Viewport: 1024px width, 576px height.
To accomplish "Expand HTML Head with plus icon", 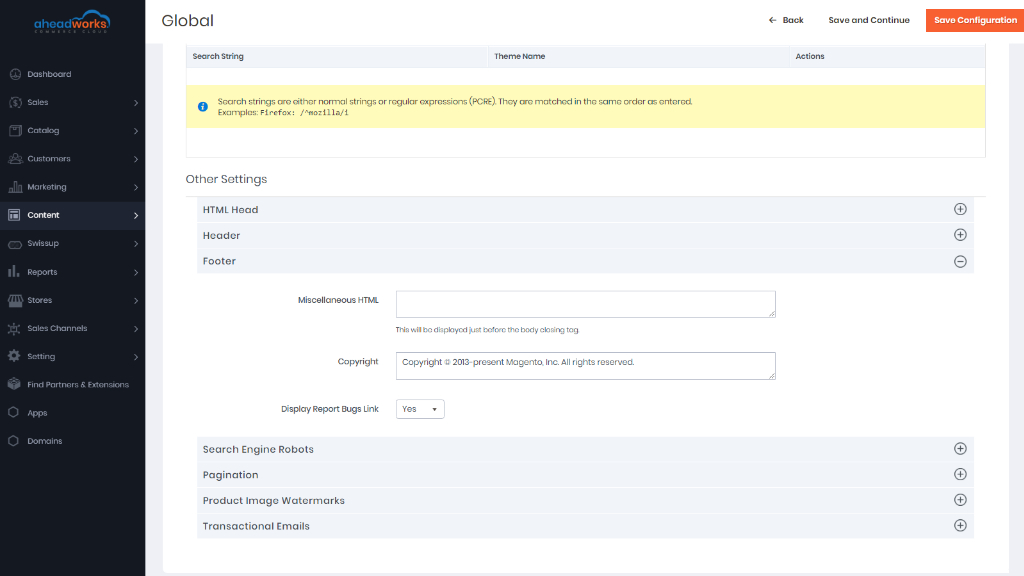I will [x=960, y=209].
